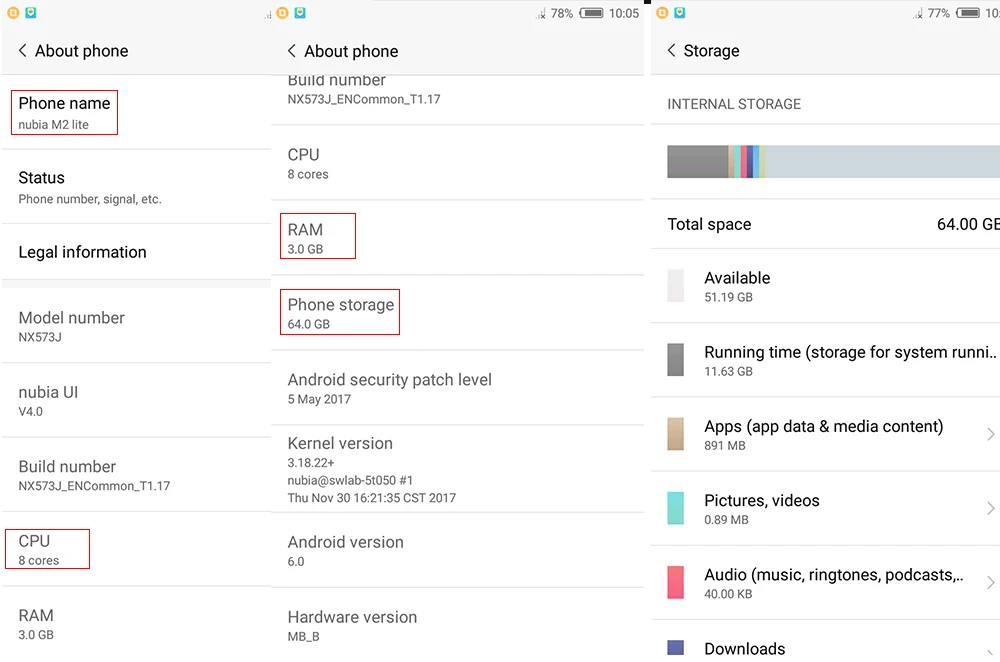Tap Phone storage 64.0 GB row
1000x662 pixels.
pos(457,313)
